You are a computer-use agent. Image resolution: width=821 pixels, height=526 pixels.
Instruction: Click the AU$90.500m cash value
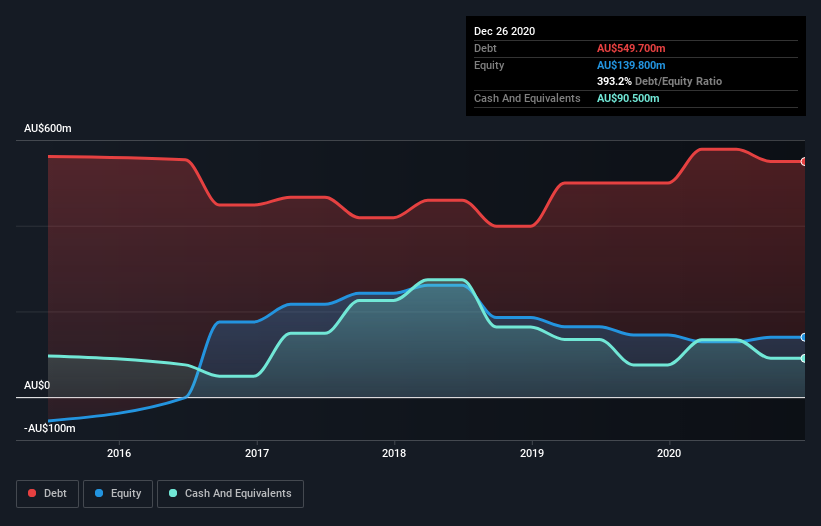pos(628,98)
